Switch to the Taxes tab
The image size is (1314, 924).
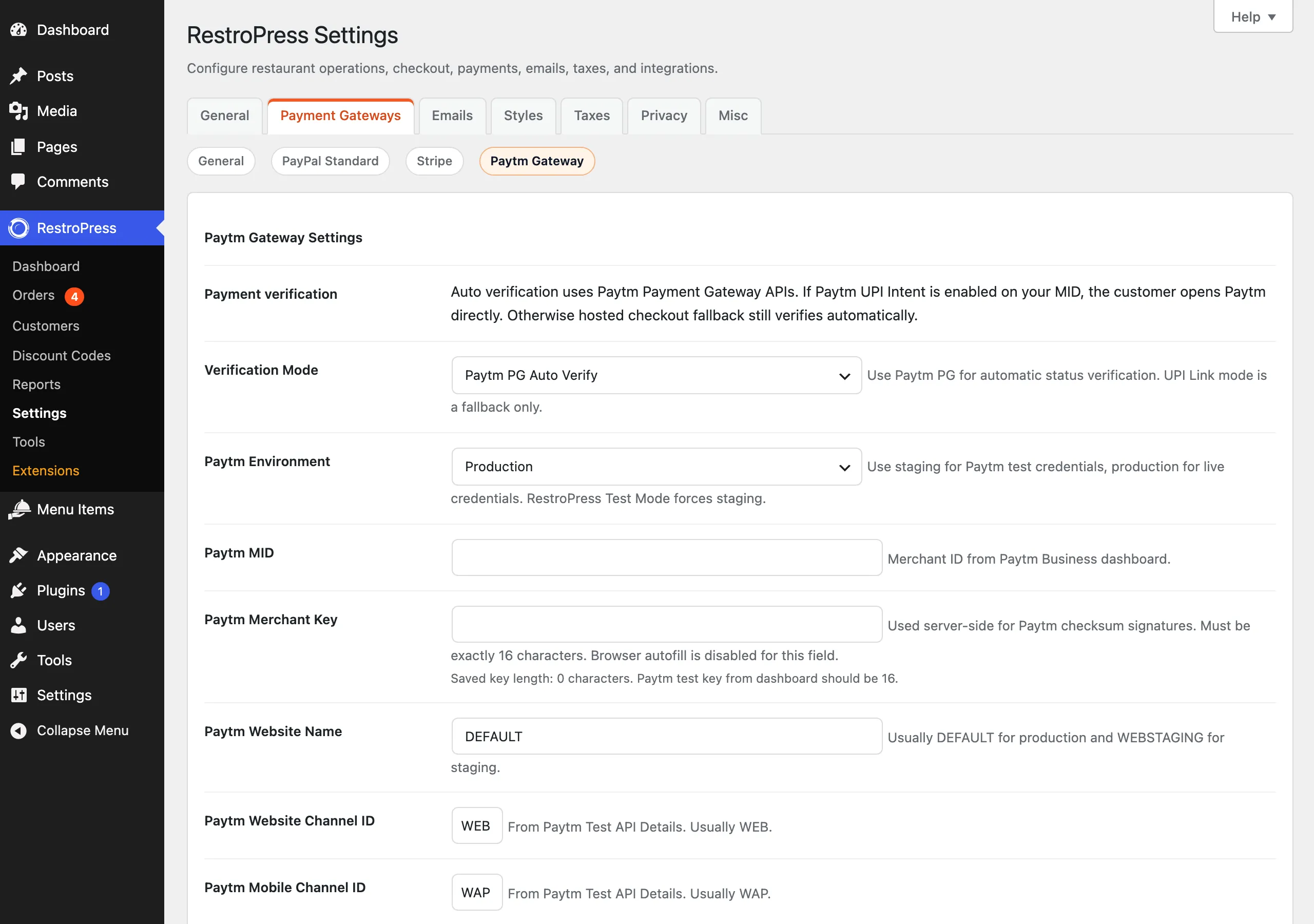pyautogui.click(x=592, y=115)
